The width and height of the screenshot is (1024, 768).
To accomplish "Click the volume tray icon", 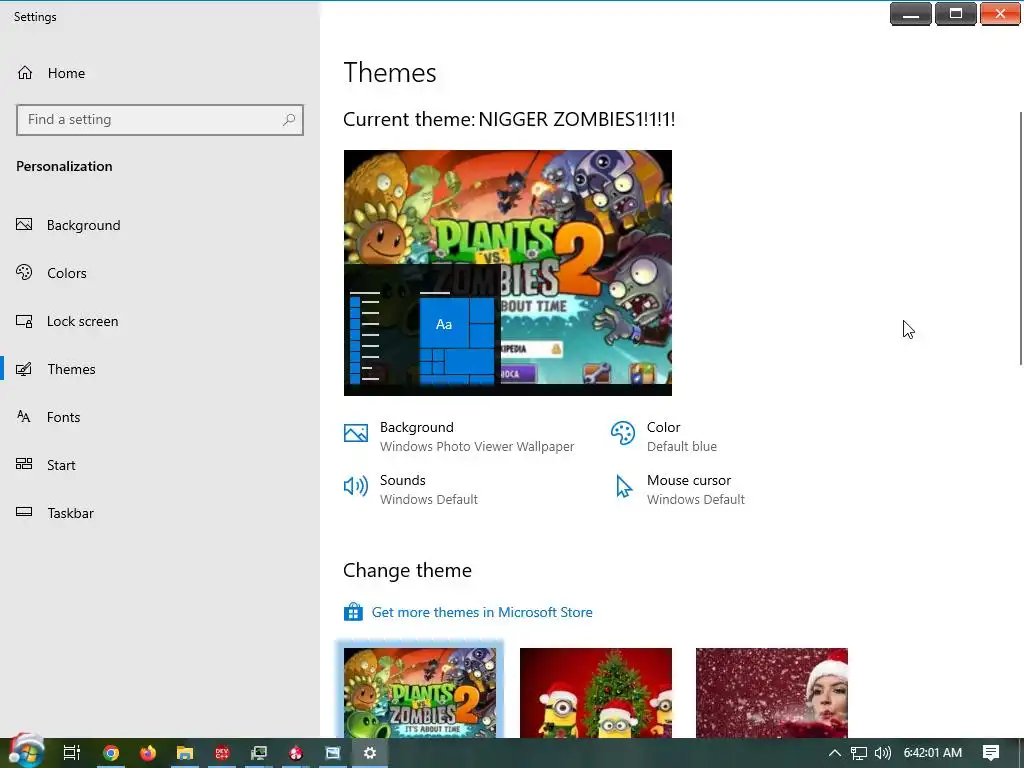I will (x=882, y=753).
